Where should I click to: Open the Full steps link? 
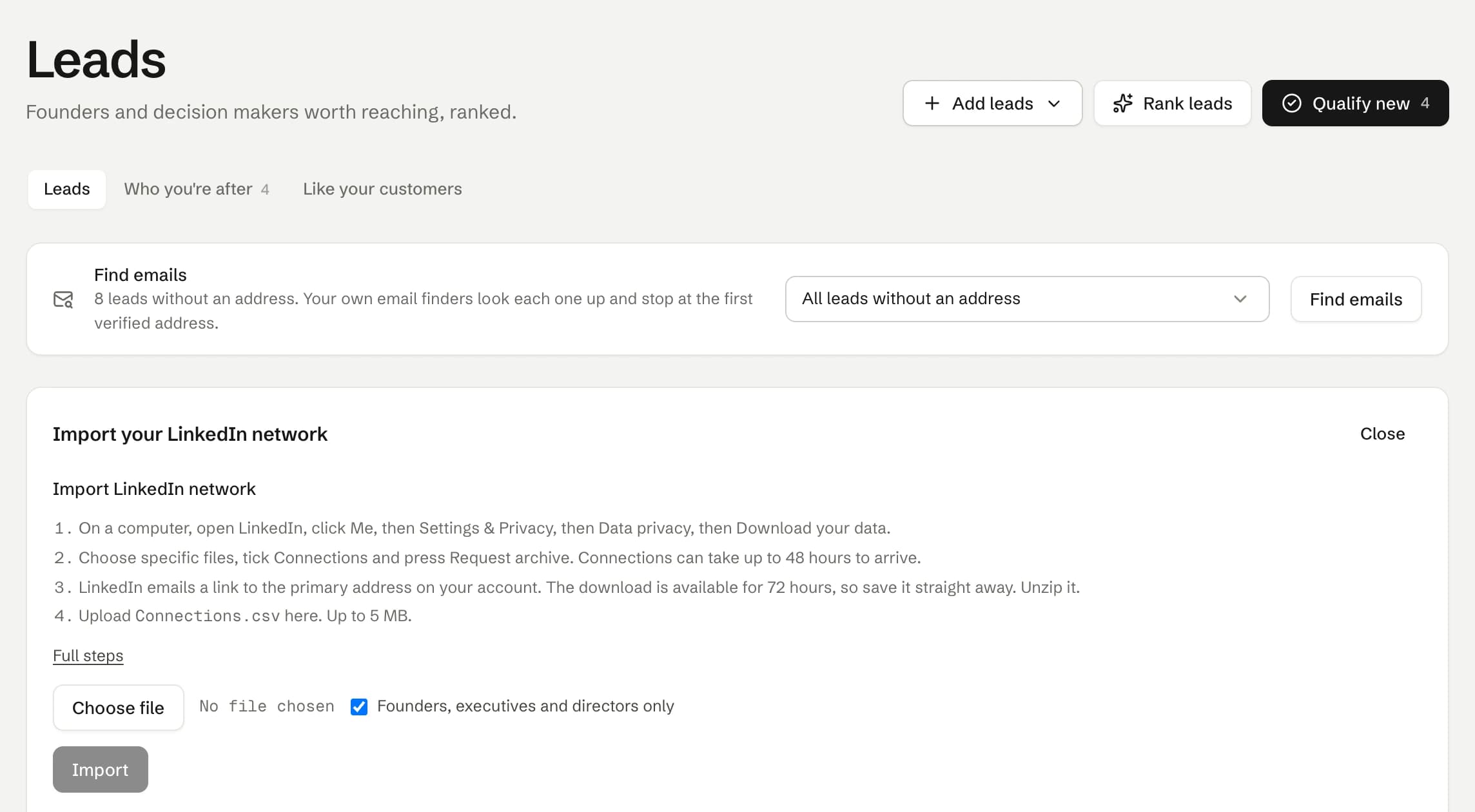click(88, 655)
